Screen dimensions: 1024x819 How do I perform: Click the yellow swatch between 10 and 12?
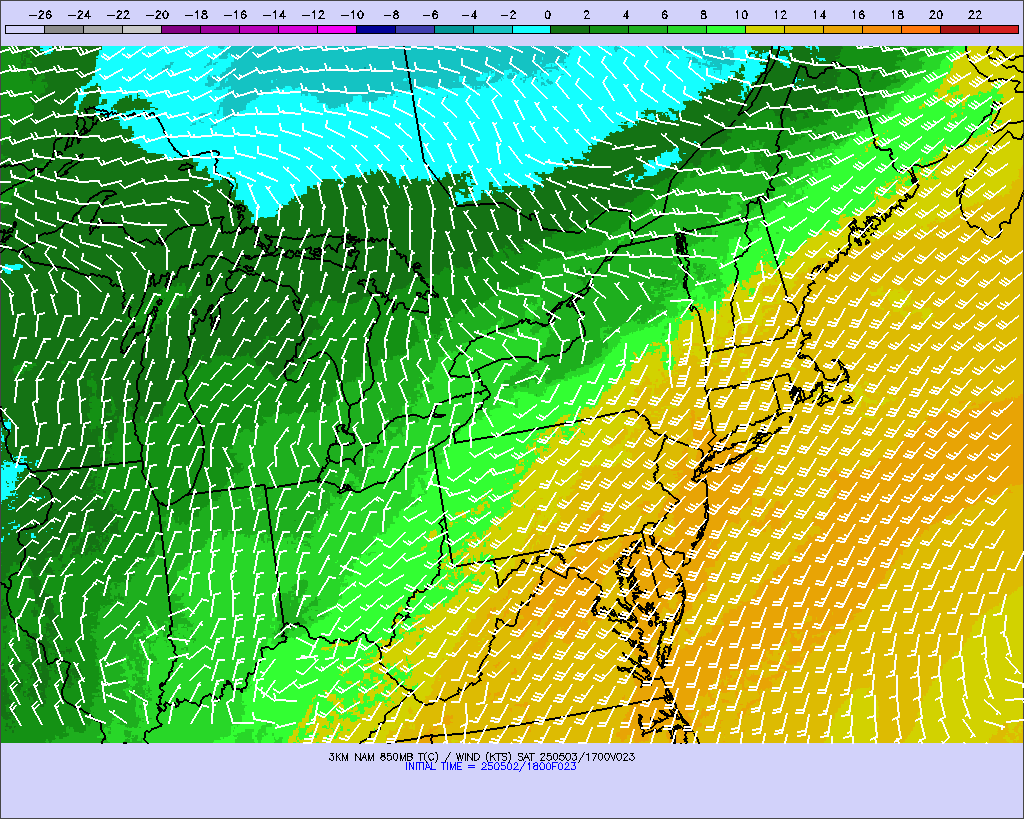765,29
